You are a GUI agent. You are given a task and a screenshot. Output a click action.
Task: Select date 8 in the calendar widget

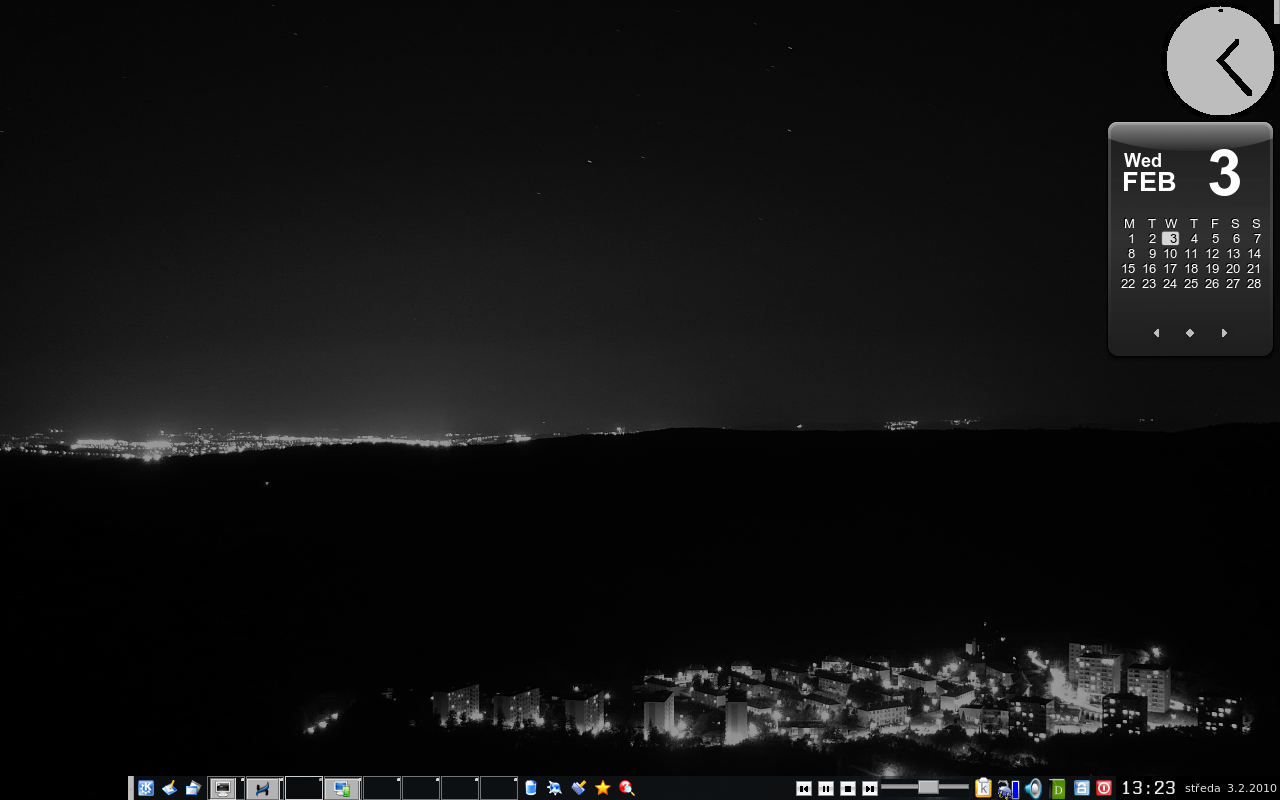pyautogui.click(x=1131, y=254)
